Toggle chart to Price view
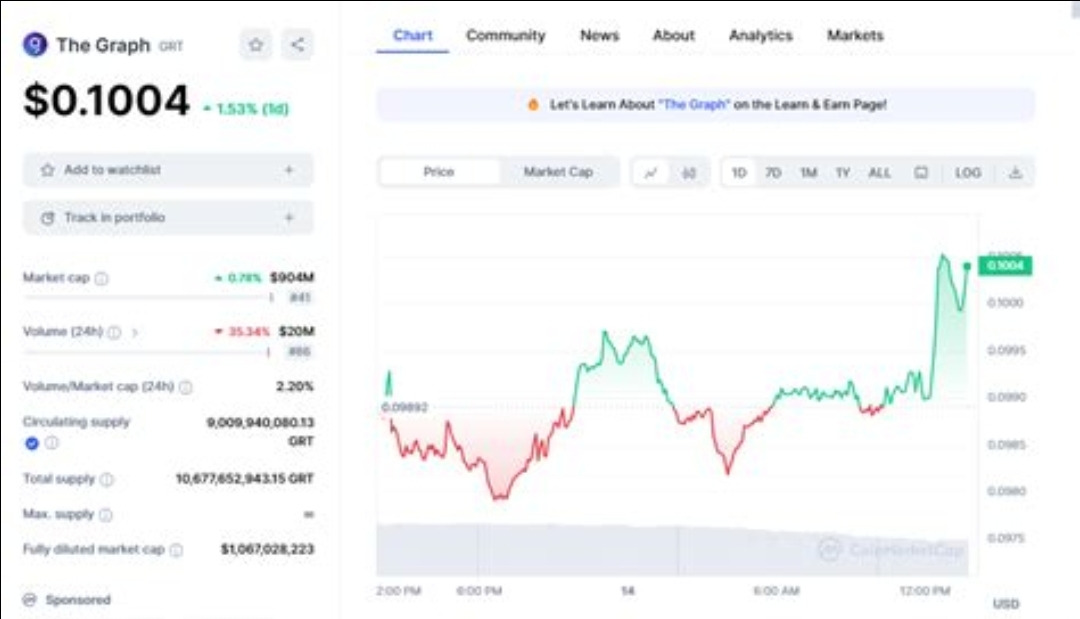The height and width of the screenshot is (619, 1080). [439, 172]
